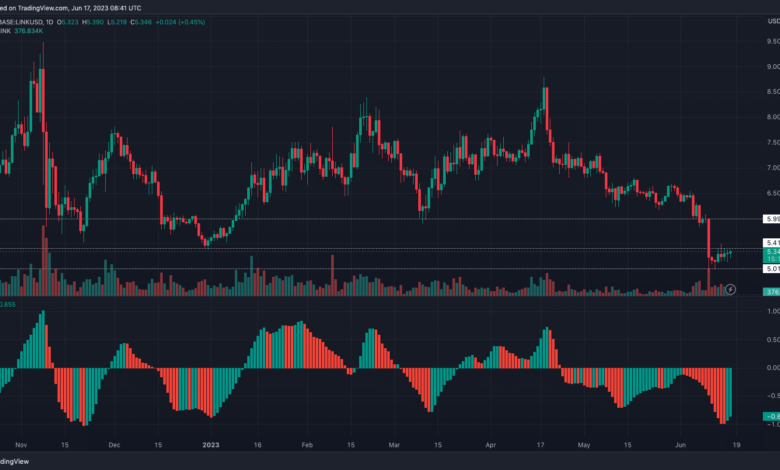
Task: Click the lightning bolt icon near volume bars
Action: (x=730, y=289)
